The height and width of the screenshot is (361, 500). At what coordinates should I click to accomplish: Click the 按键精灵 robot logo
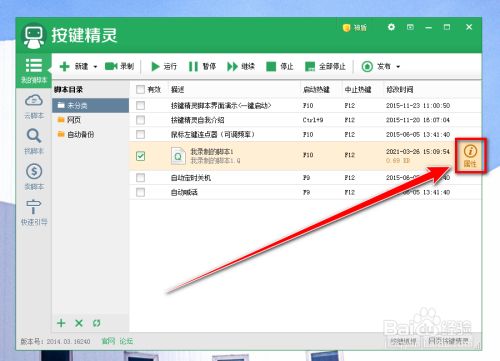[33, 36]
